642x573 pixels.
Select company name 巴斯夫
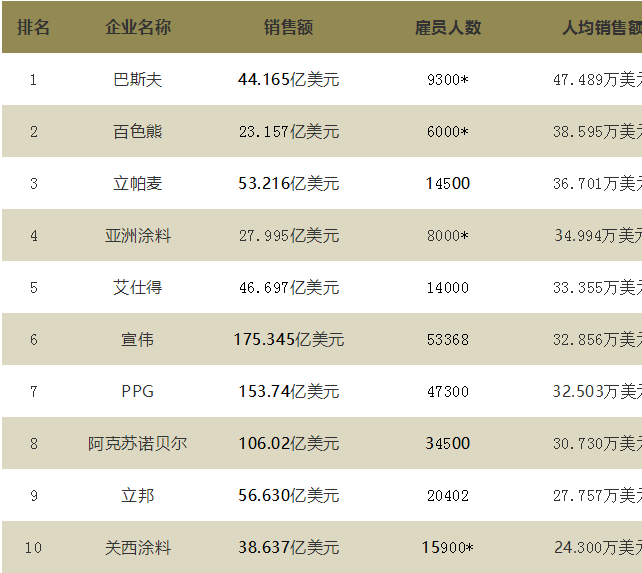point(138,79)
